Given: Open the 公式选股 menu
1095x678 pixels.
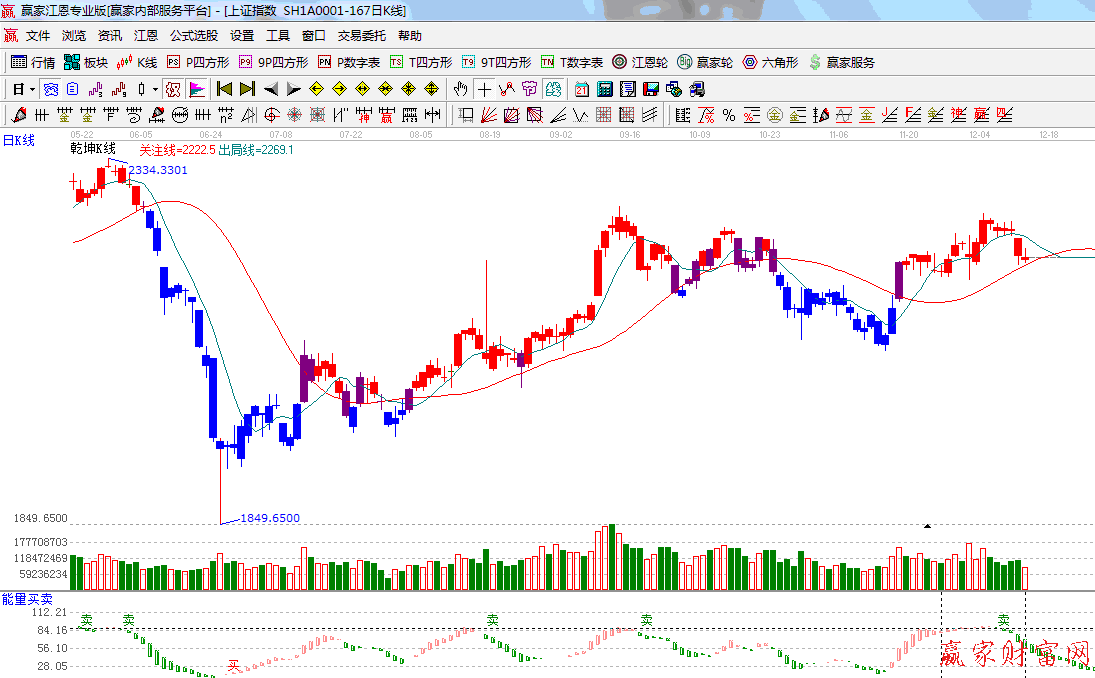Looking at the screenshot, I should [193, 36].
